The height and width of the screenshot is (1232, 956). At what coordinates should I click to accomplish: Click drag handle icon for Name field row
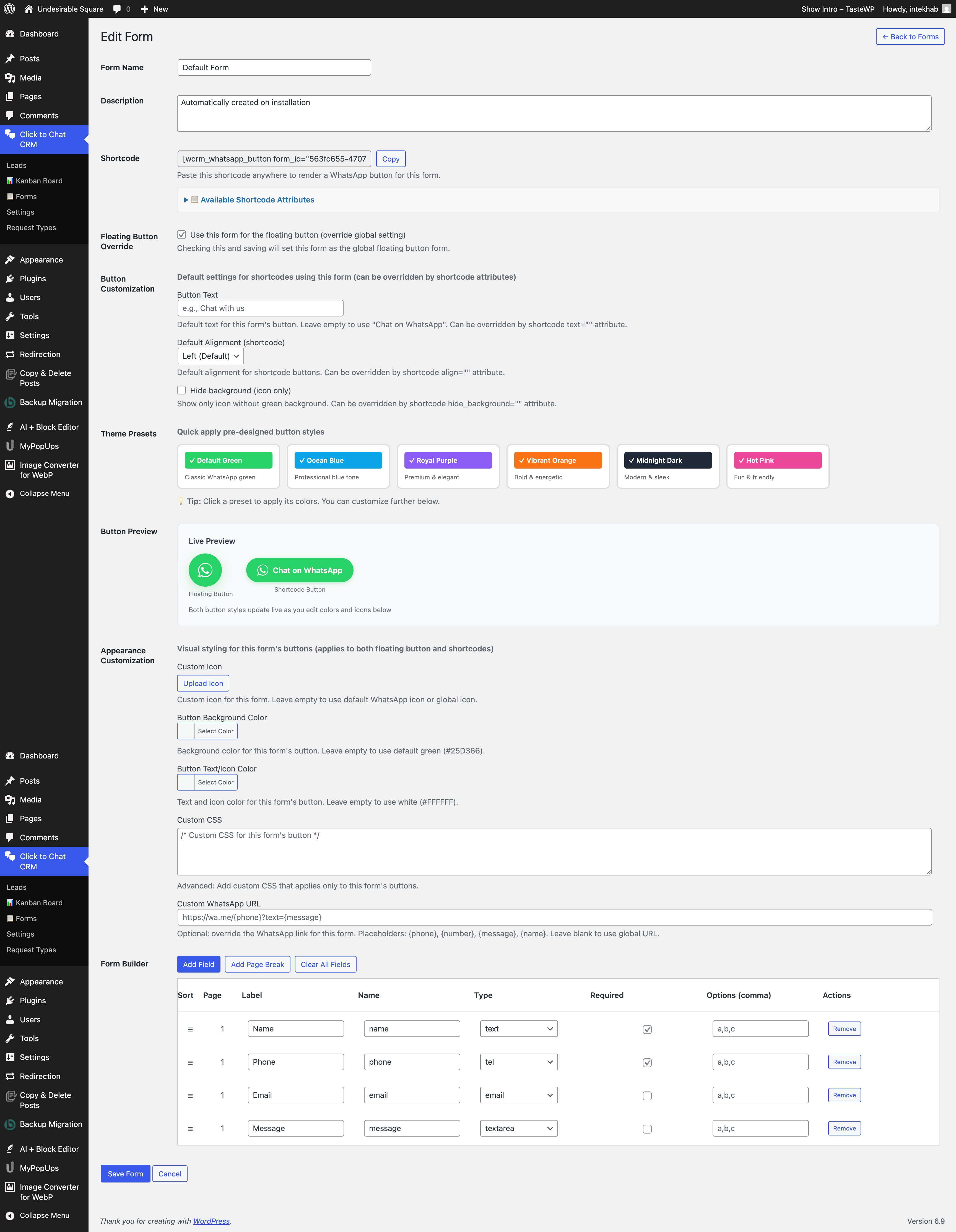coord(190,1030)
